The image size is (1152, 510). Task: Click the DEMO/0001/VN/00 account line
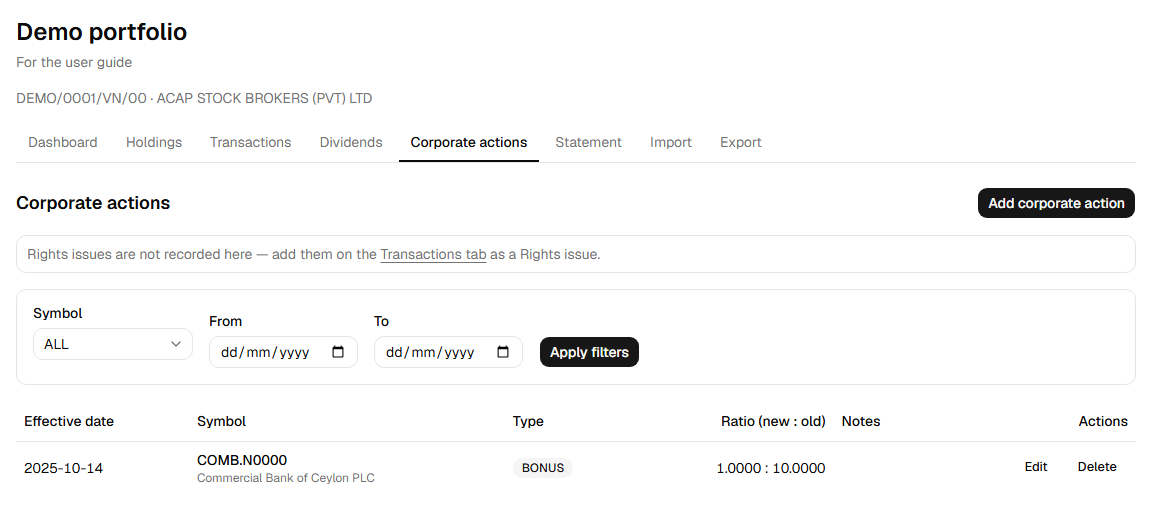(x=194, y=98)
